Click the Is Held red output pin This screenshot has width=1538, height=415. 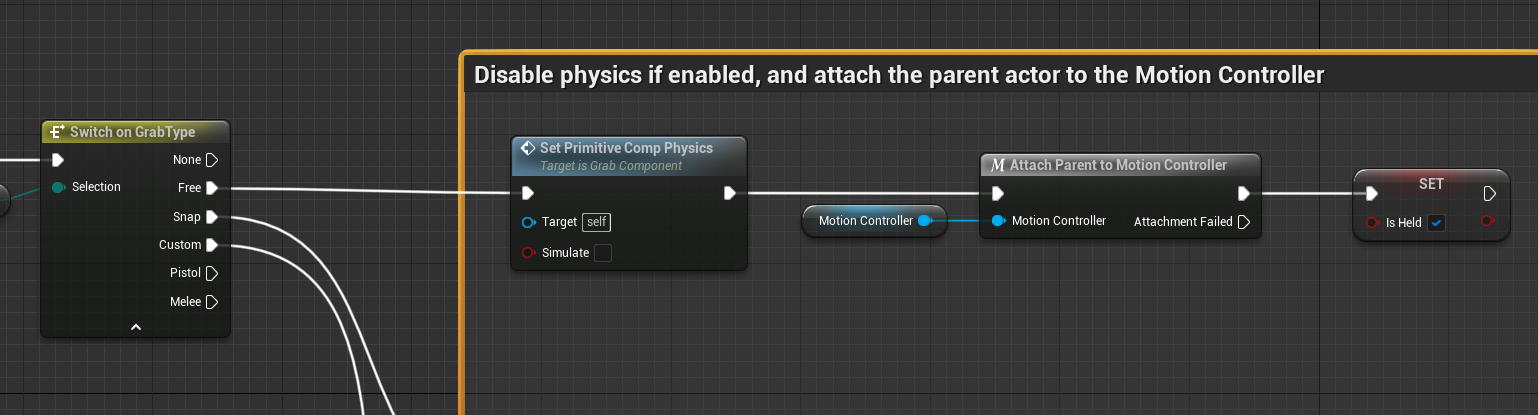(1487, 221)
